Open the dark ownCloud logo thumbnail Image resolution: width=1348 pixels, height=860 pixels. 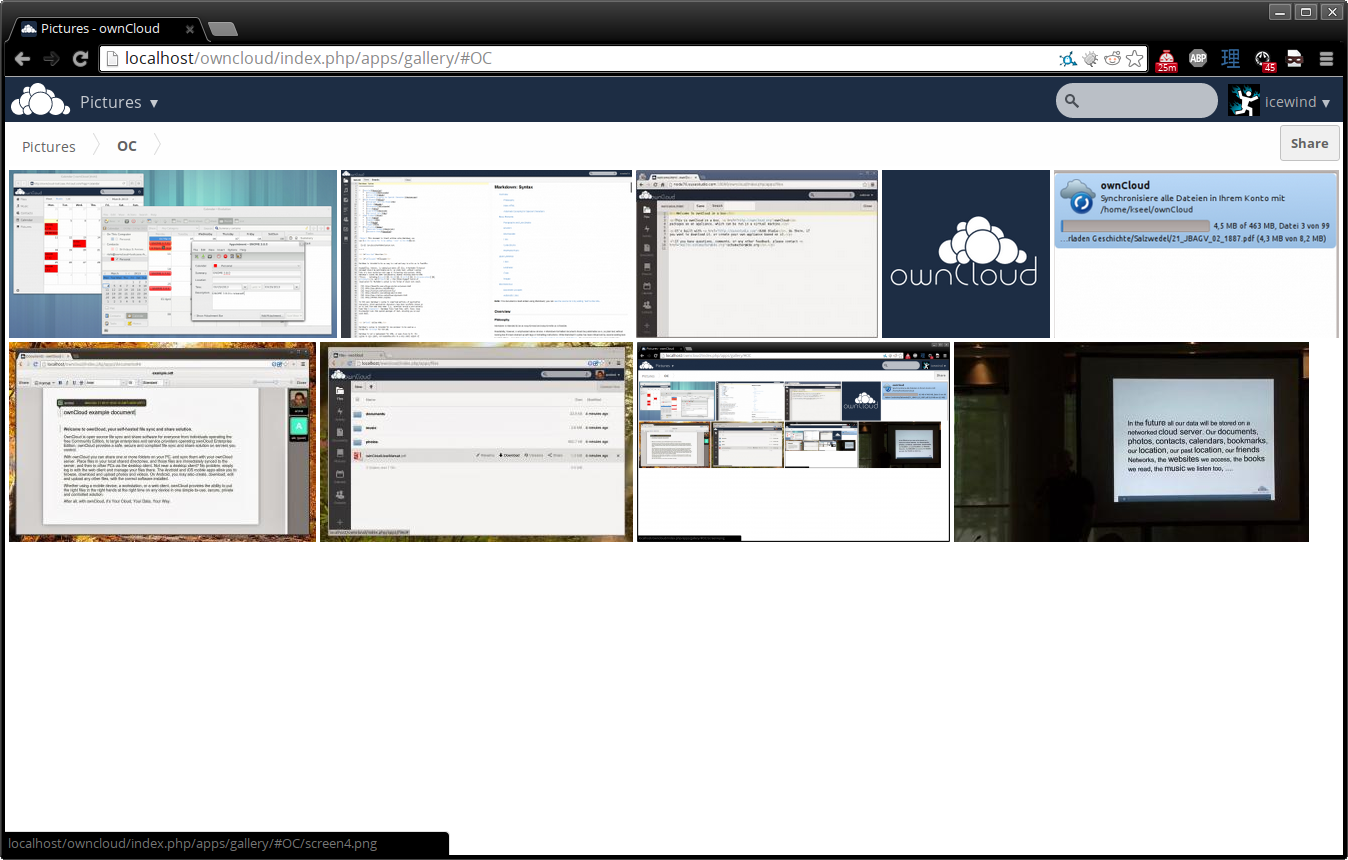click(x=965, y=253)
